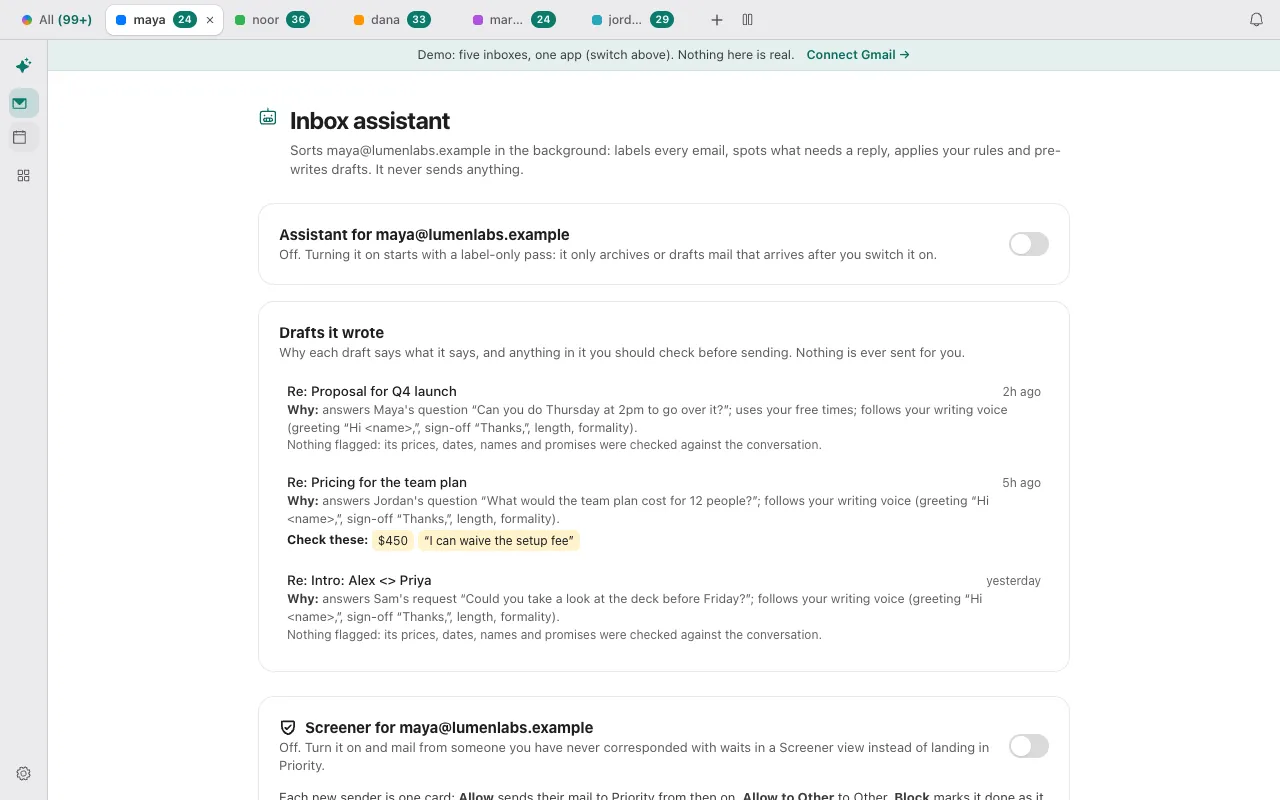Click the Screener shield icon
1280x800 pixels.
point(288,728)
